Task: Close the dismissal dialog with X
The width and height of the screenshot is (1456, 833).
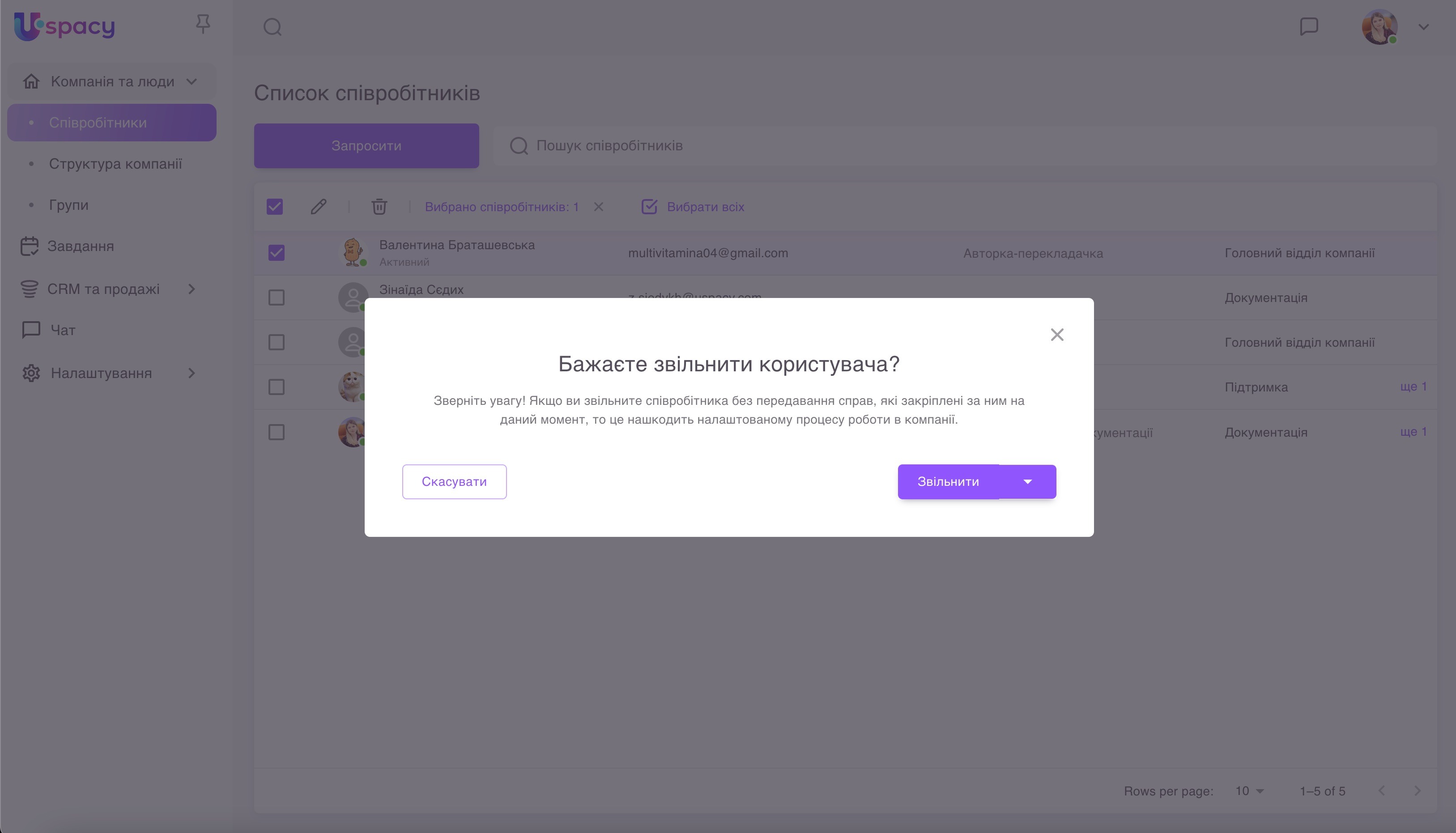Action: click(1057, 335)
